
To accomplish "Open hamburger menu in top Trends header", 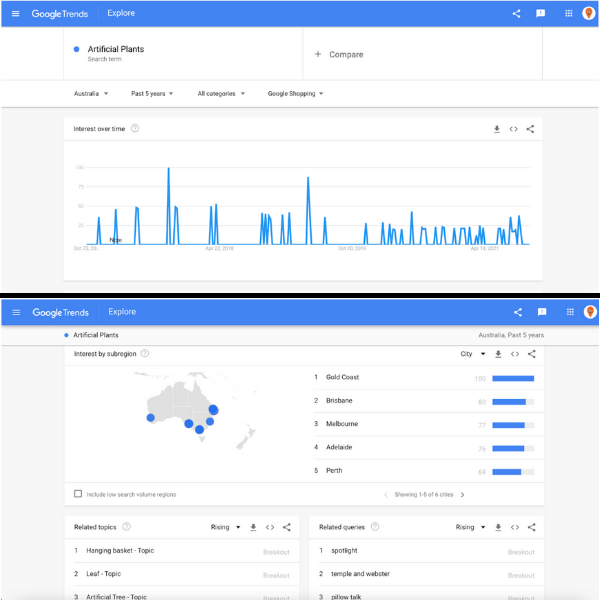I will point(15,14).
